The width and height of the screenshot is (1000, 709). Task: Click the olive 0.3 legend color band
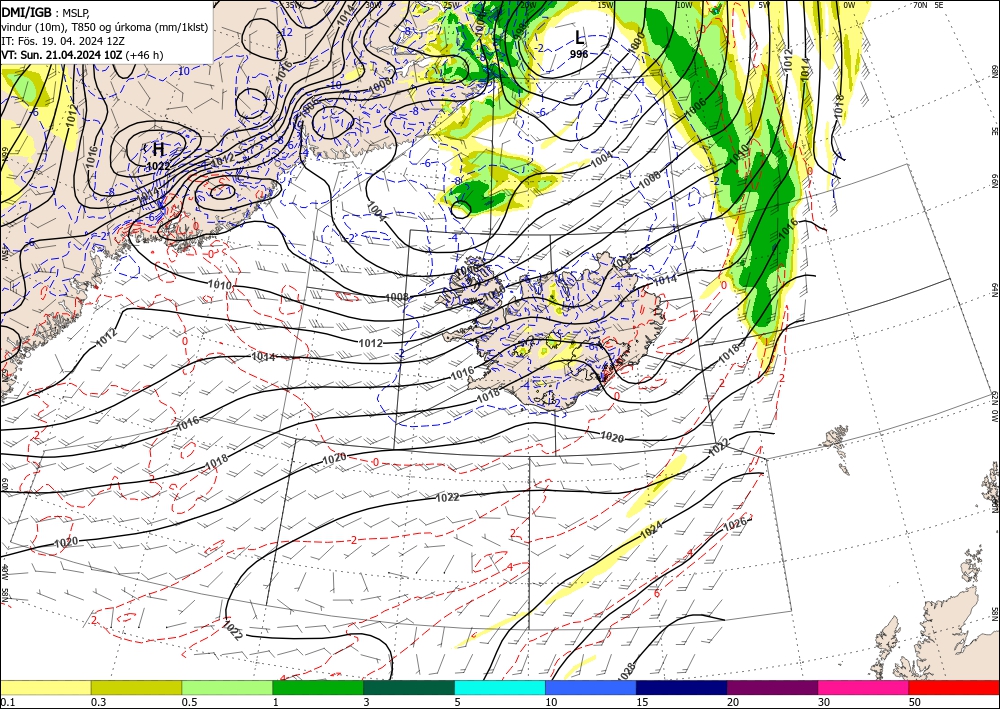pyautogui.click(x=136, y=687)
